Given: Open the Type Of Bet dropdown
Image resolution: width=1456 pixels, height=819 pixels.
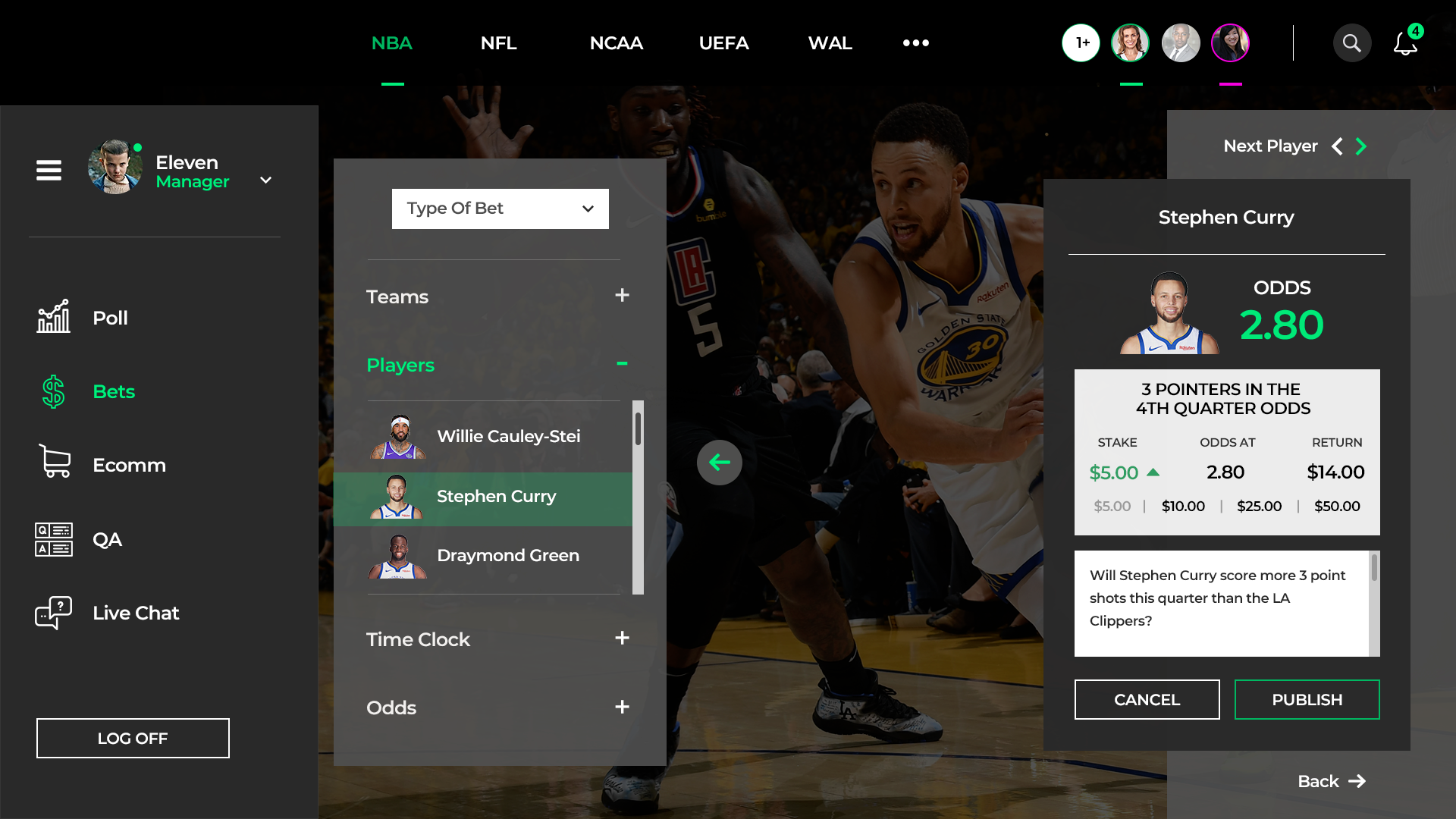Looking at the screenshot, I should pyautogui.click(x=500, y=209).
